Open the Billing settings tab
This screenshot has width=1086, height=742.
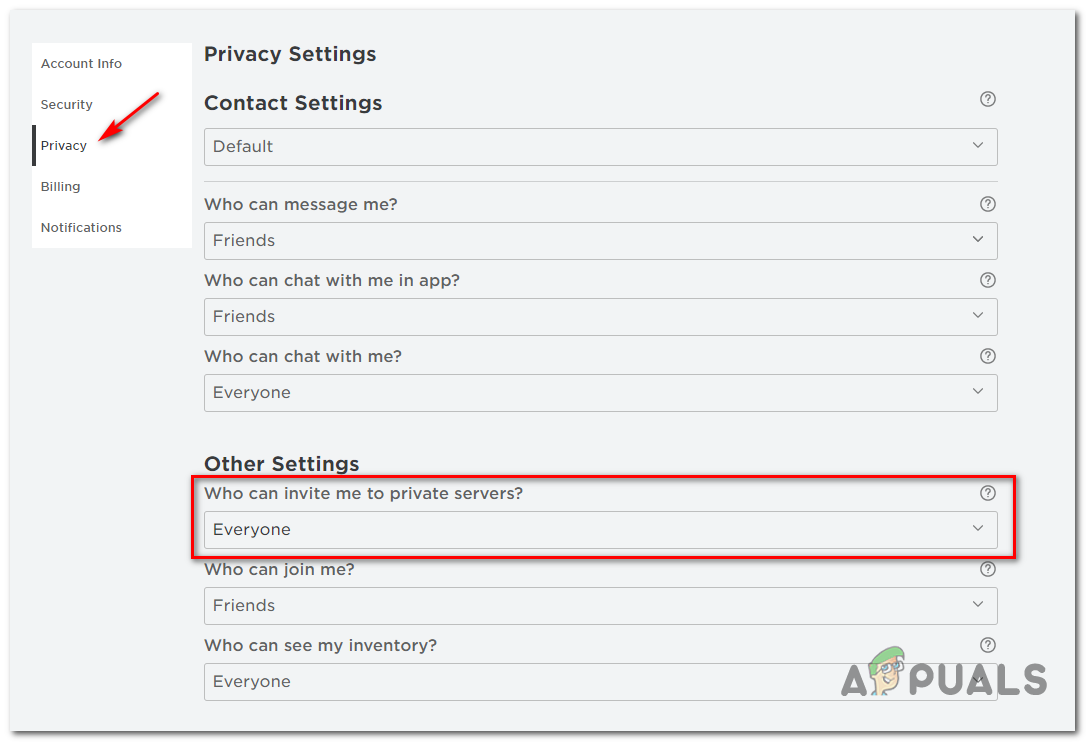tap(60, 187)
